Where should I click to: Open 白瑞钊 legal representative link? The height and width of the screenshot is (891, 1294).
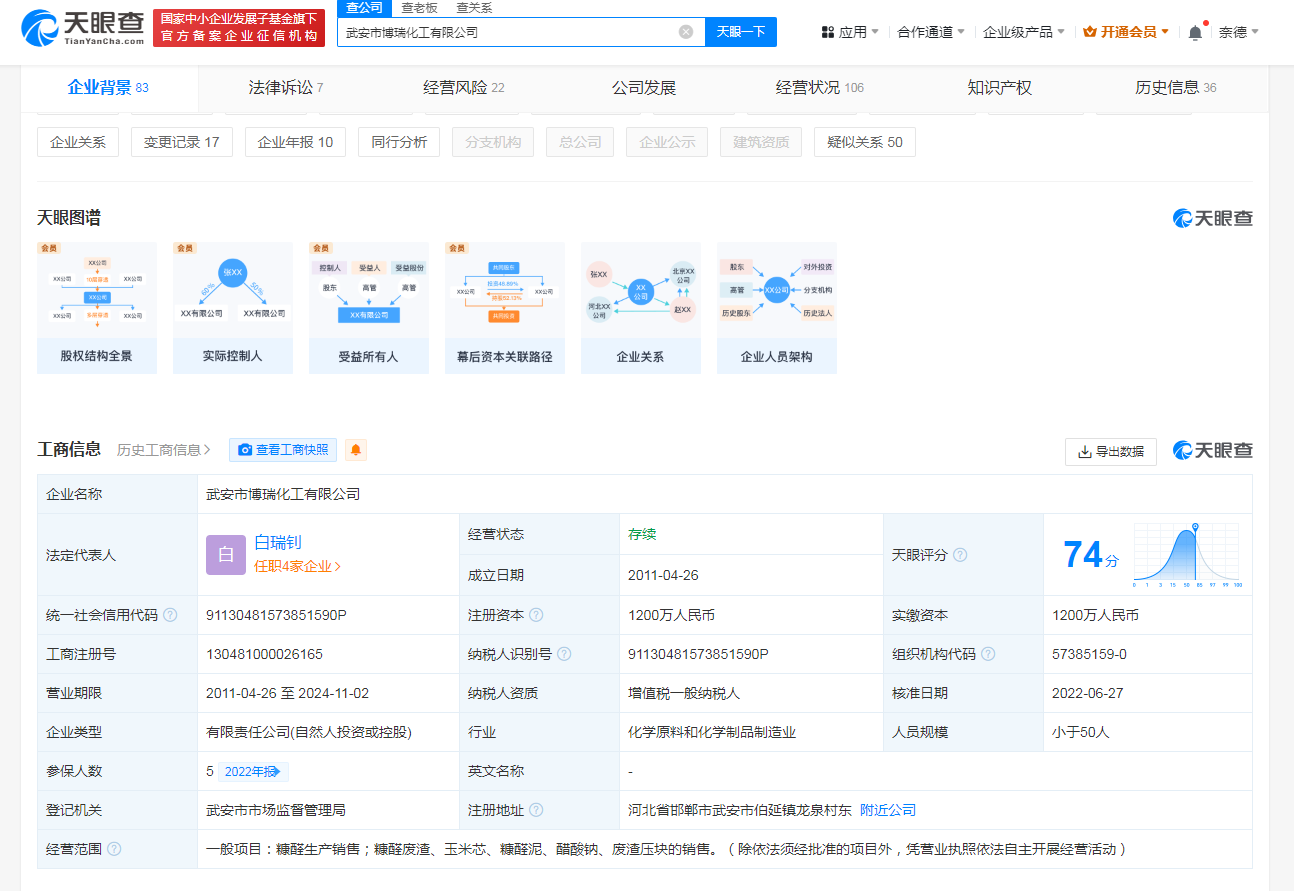[x=278, y=543]
